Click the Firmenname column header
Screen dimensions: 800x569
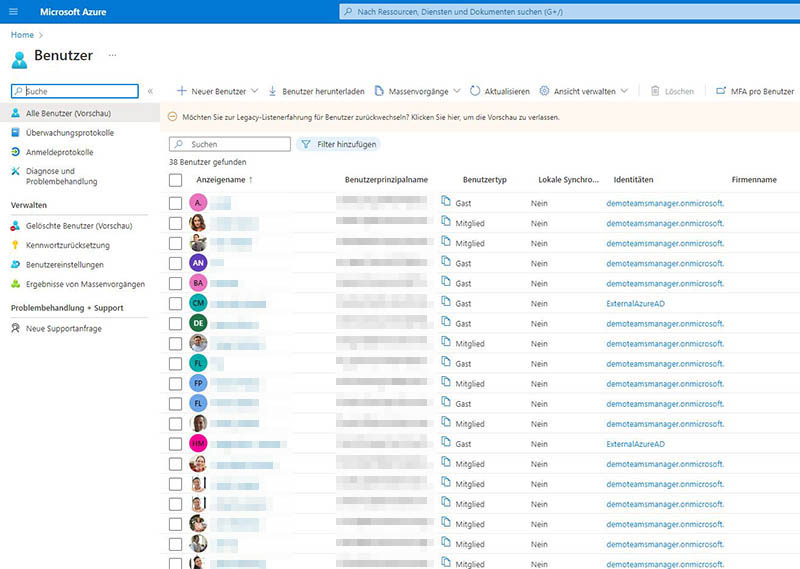(x=754, y=180)
